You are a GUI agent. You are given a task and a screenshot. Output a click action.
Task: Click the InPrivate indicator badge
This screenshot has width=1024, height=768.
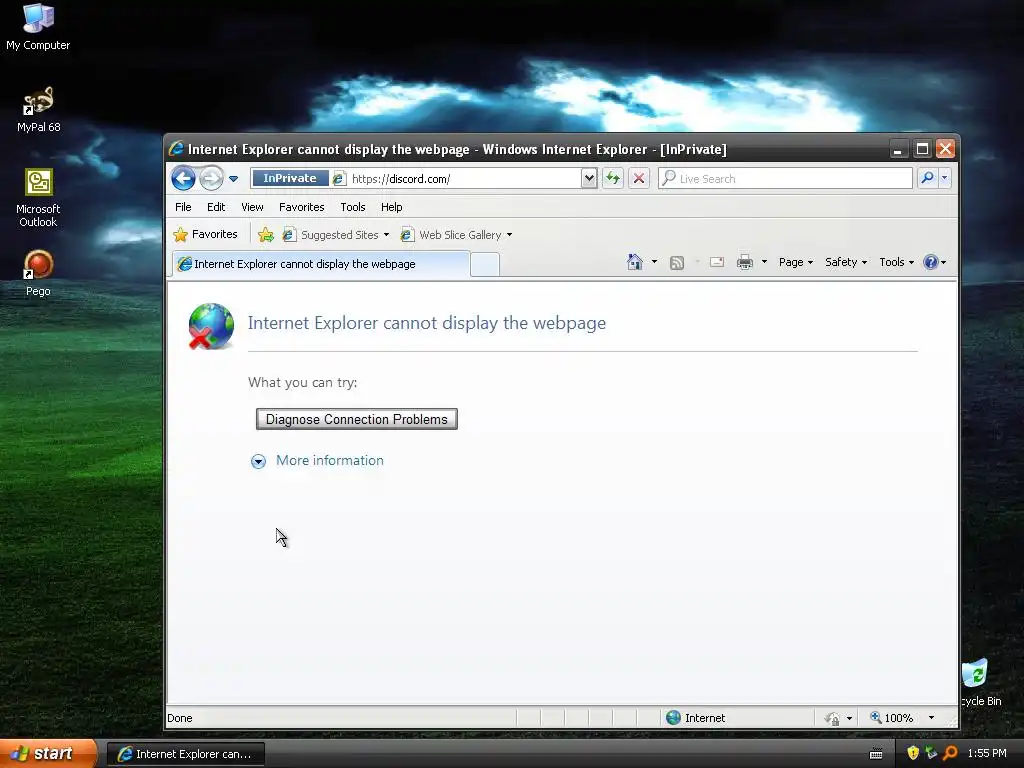pyautogui.click(x=289, y=178)
